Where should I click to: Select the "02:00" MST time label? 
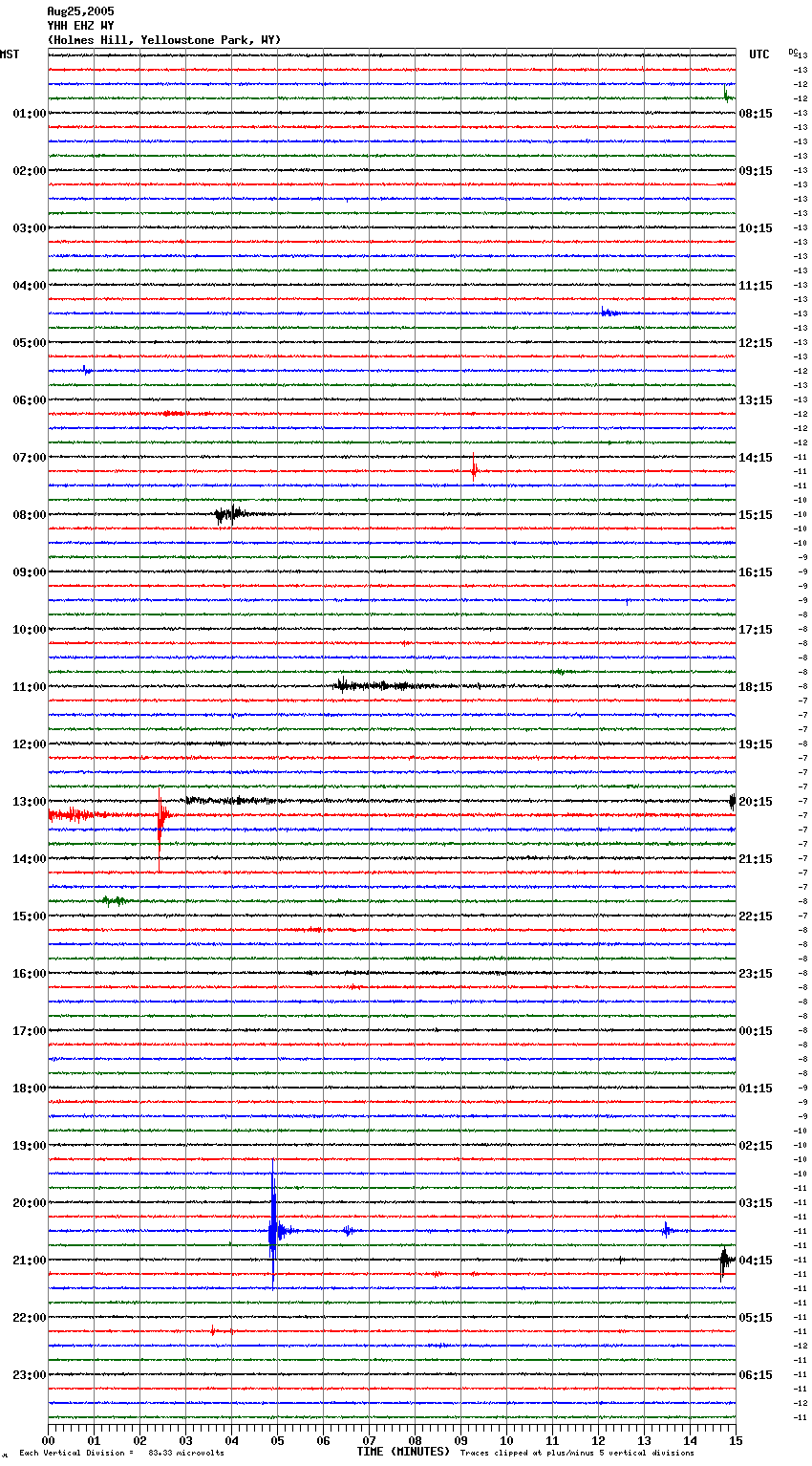30,171
